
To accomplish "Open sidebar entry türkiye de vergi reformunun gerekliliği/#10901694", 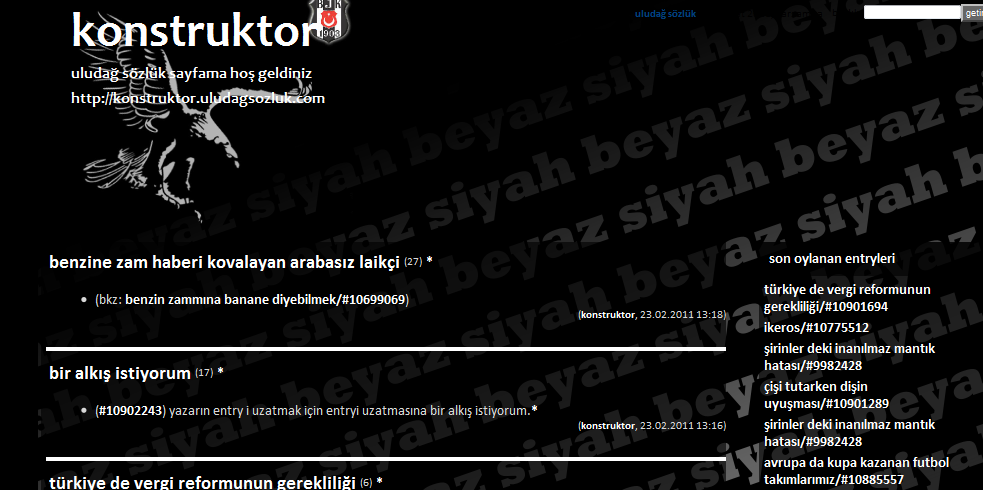I will 847,298.
